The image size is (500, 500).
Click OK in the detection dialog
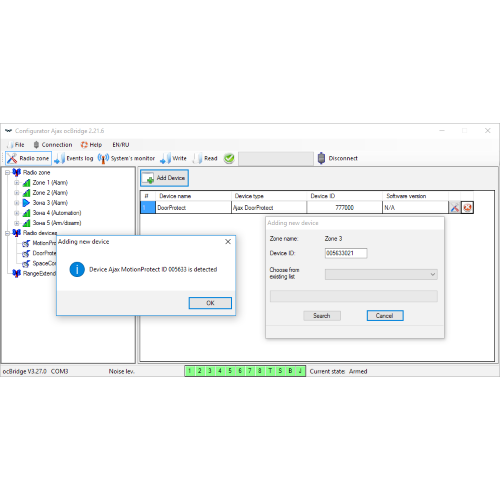click(210, 303)
